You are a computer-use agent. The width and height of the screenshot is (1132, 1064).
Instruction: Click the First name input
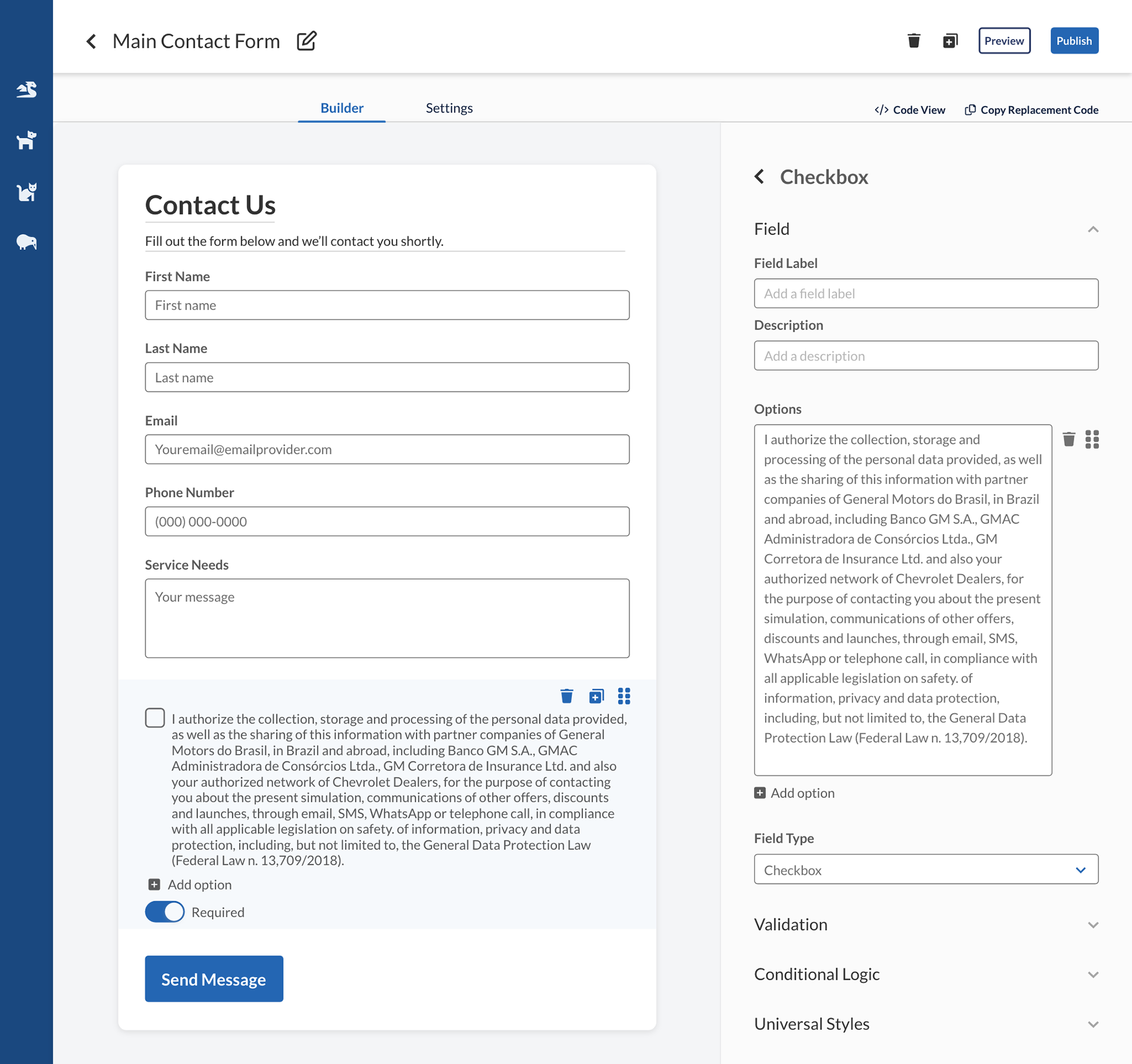point(387,305)
